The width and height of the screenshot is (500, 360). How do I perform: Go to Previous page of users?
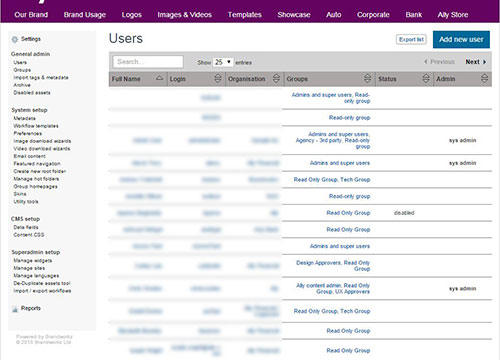pyautogui.click(x=439, y=62)
